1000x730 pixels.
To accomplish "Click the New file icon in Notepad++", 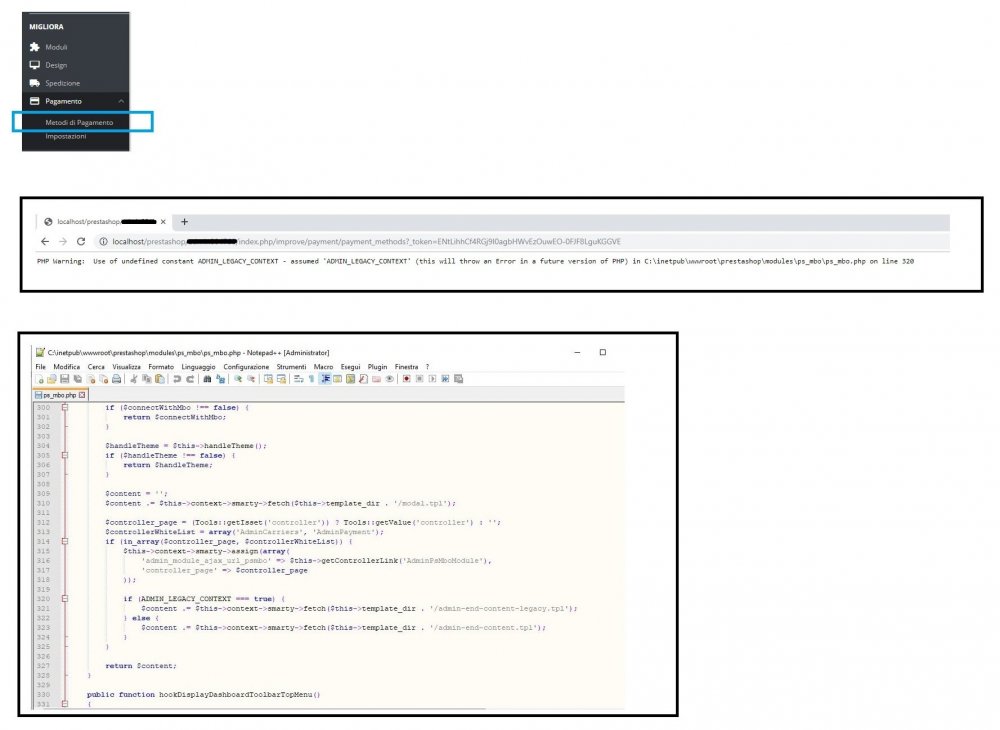I will 40,379.
